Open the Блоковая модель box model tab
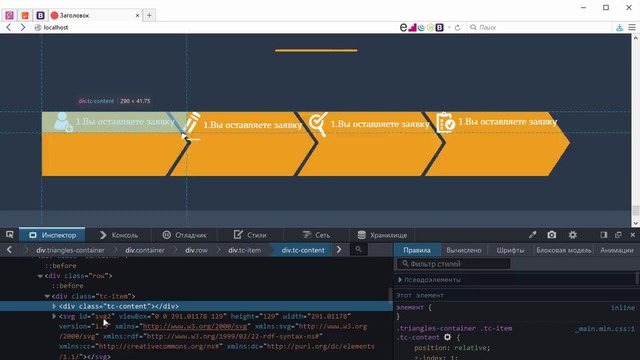The width and height of the screenshot is (640, 360). click(563, 250)
